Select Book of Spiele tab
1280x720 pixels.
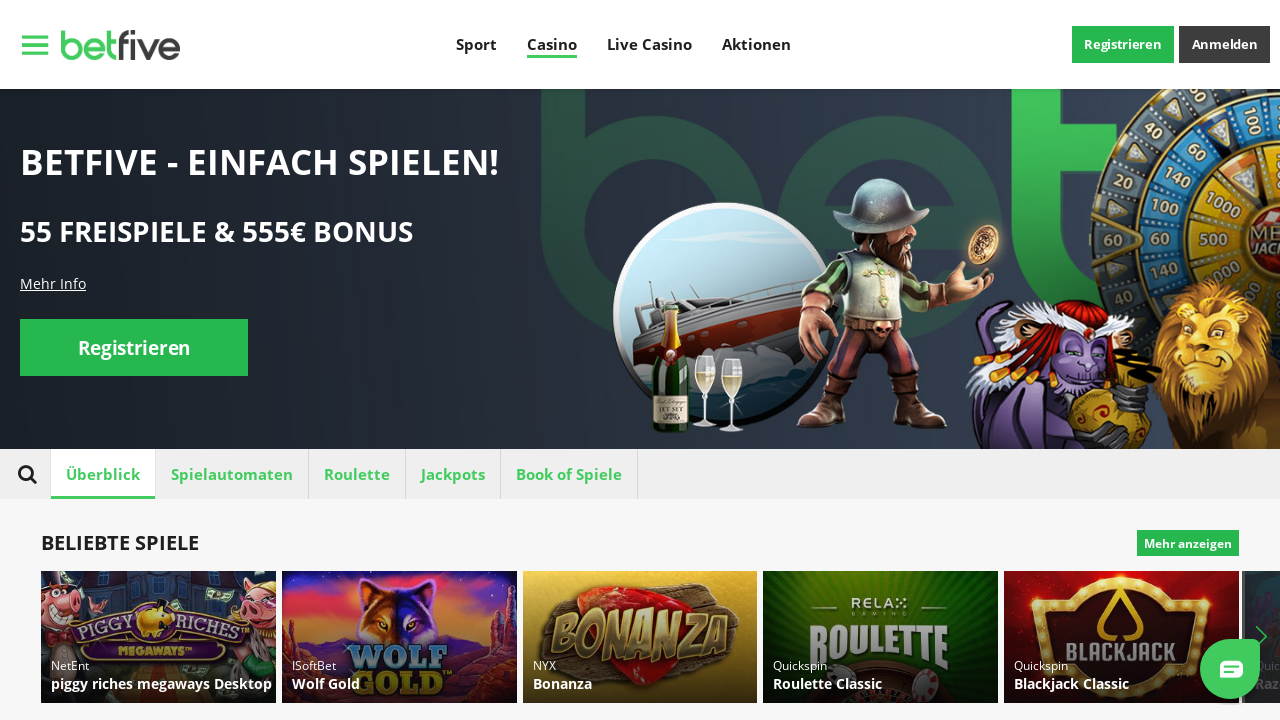point(569,474)
